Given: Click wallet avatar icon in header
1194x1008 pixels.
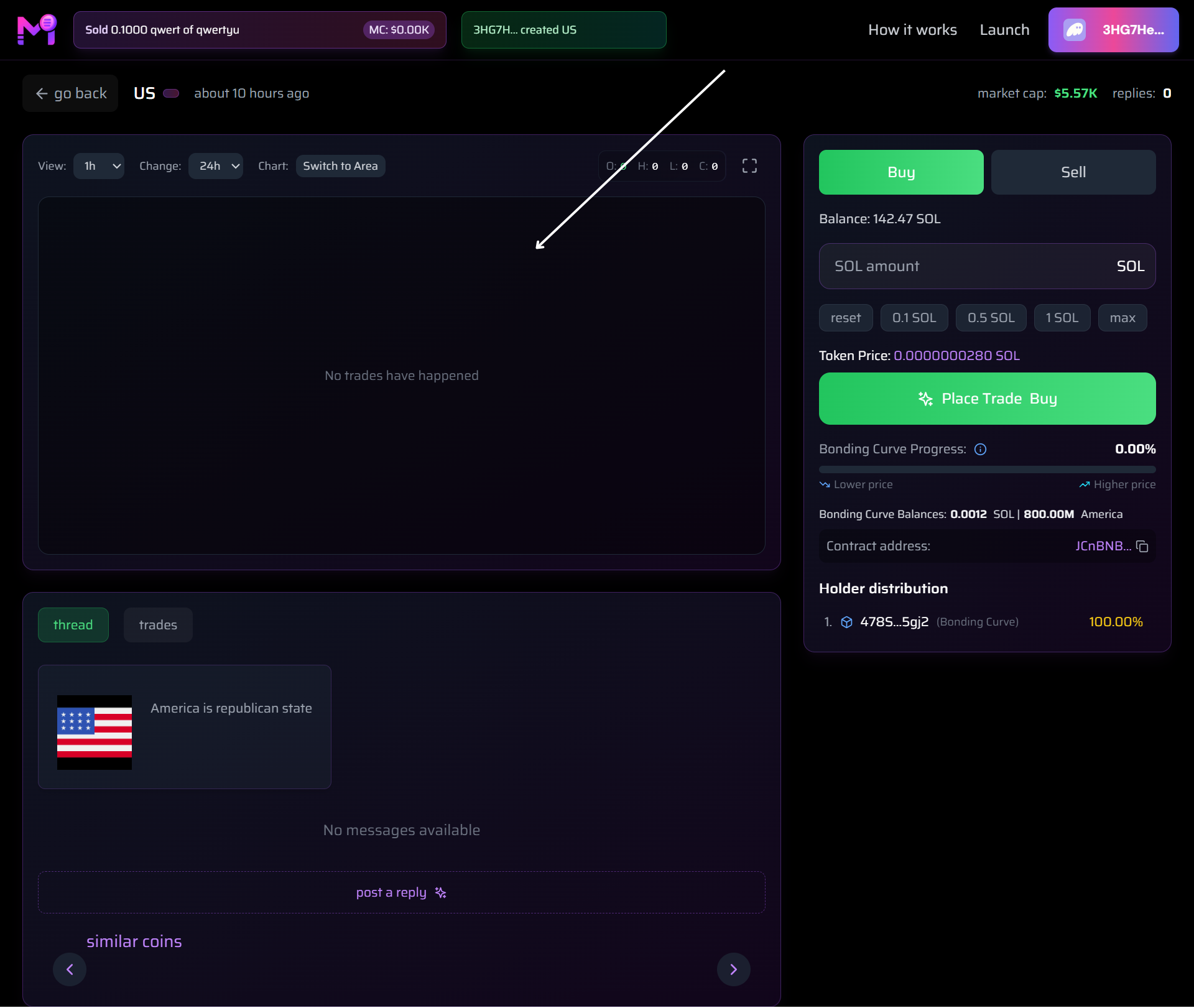Looking at the screenshot, I should coord(1075,30).
